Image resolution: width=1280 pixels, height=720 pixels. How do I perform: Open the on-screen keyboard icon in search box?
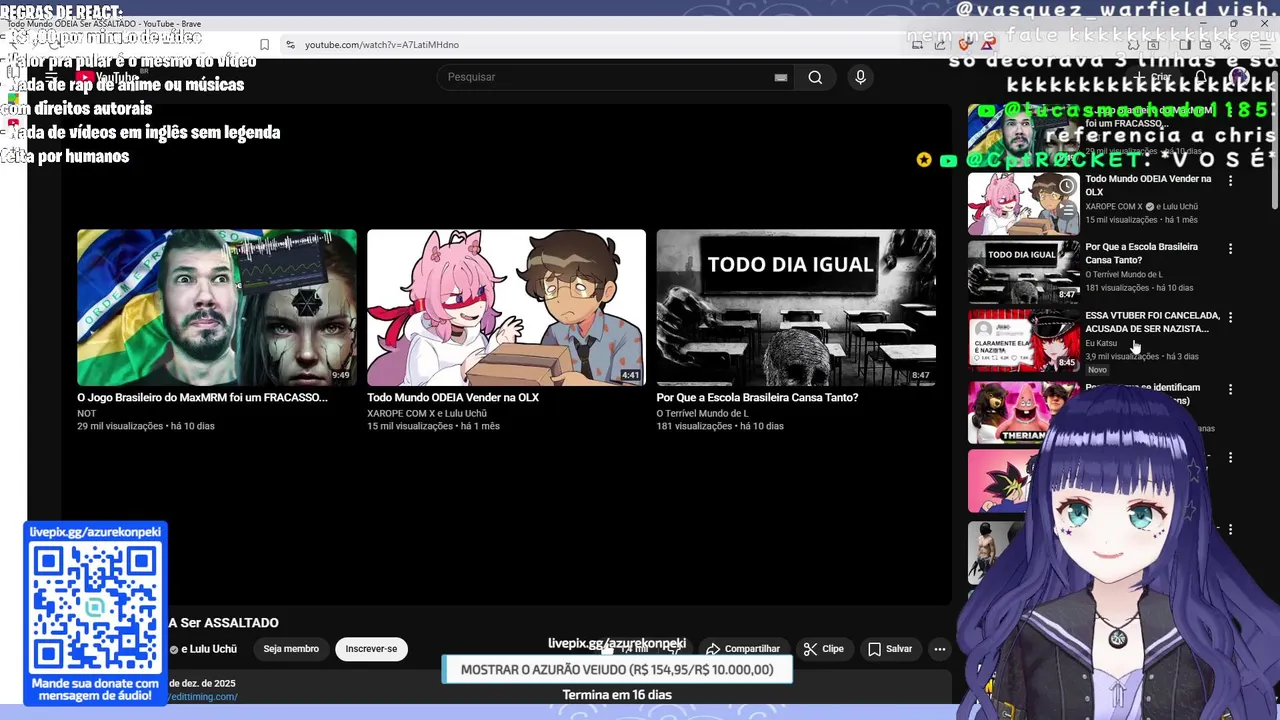(781, 77)
